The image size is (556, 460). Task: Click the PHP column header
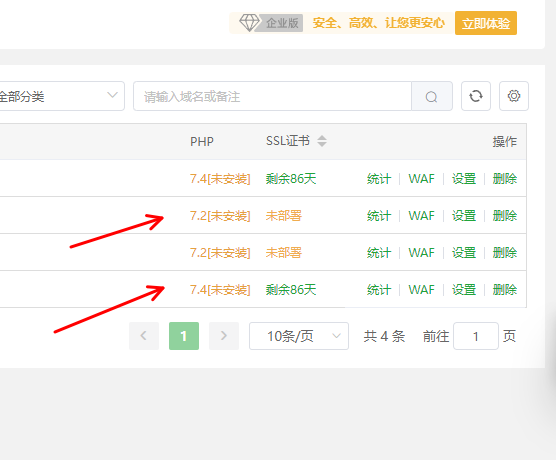tap(202, 142)
